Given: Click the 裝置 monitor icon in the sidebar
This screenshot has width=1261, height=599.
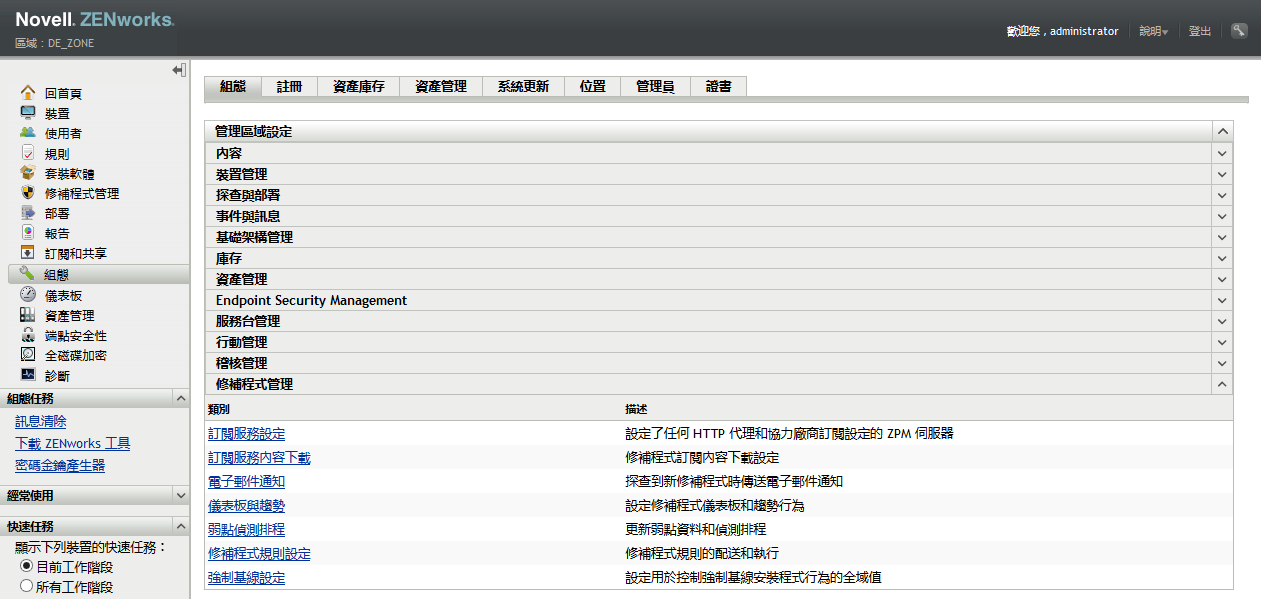Looking at the screenshot, I should coord(28,113).
